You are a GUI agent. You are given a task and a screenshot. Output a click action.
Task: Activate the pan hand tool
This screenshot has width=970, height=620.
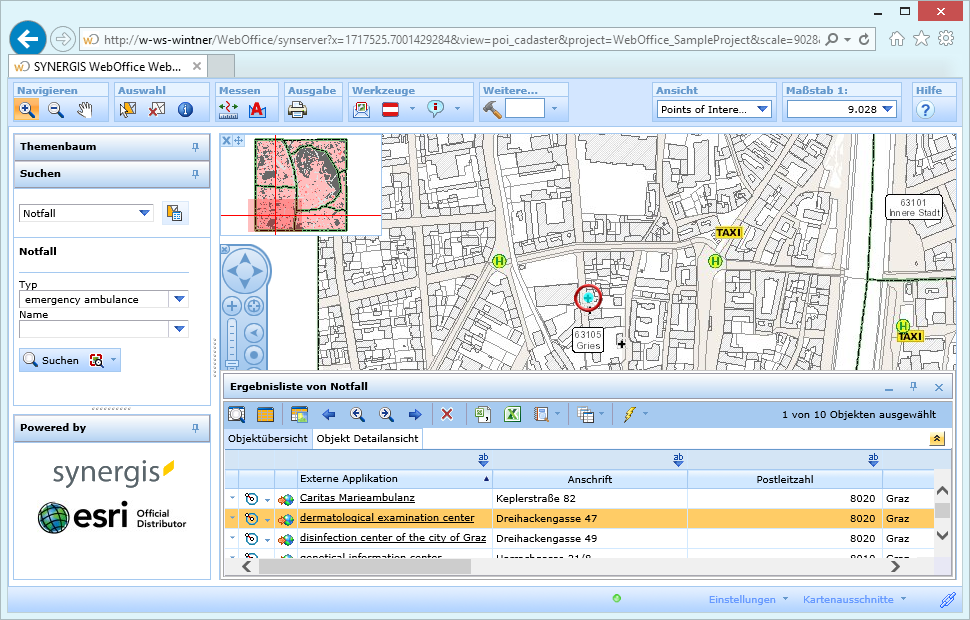[85, 110]
